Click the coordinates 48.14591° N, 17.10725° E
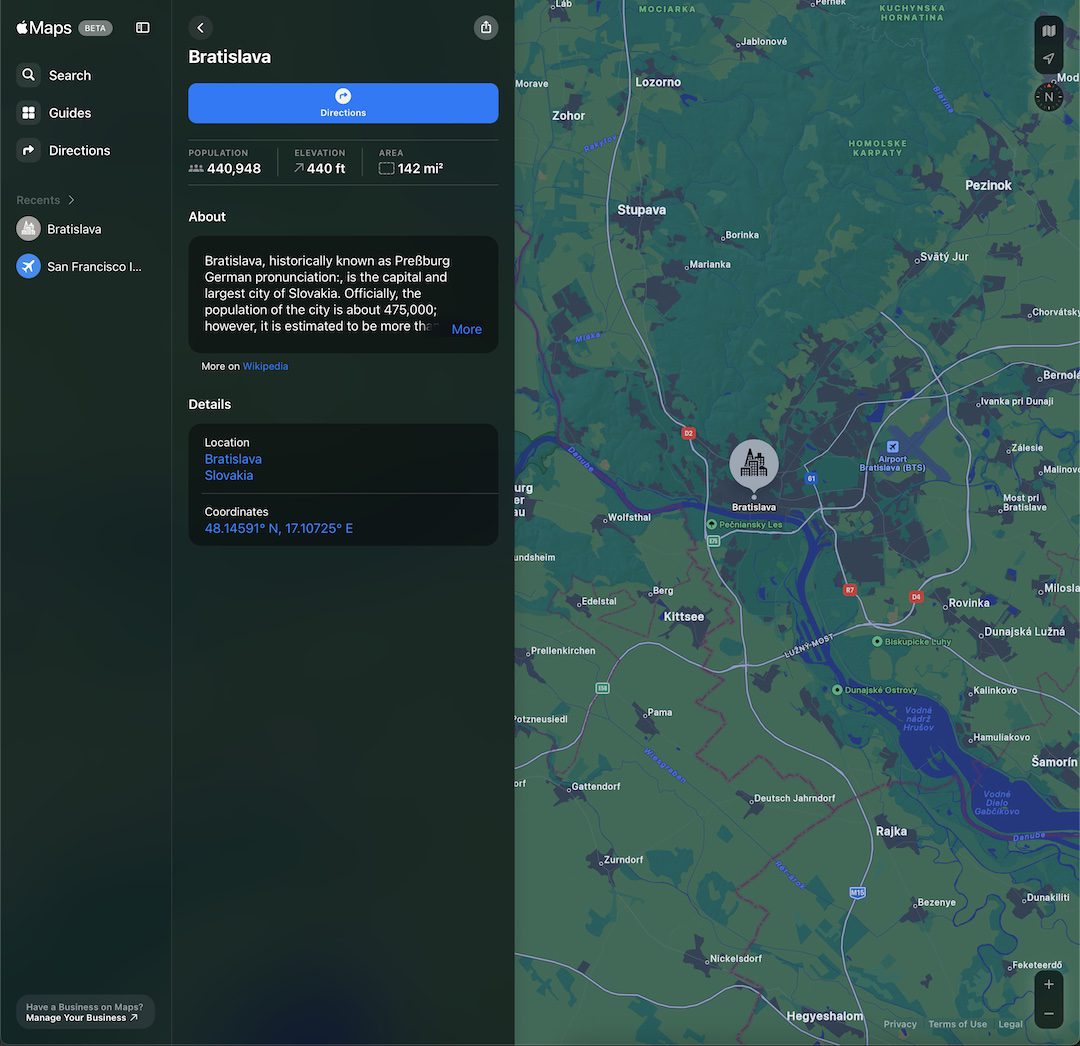Image resolution: width=1080 pixels, height=1046 pixels. pyautogui.click(x=278, y=528)
